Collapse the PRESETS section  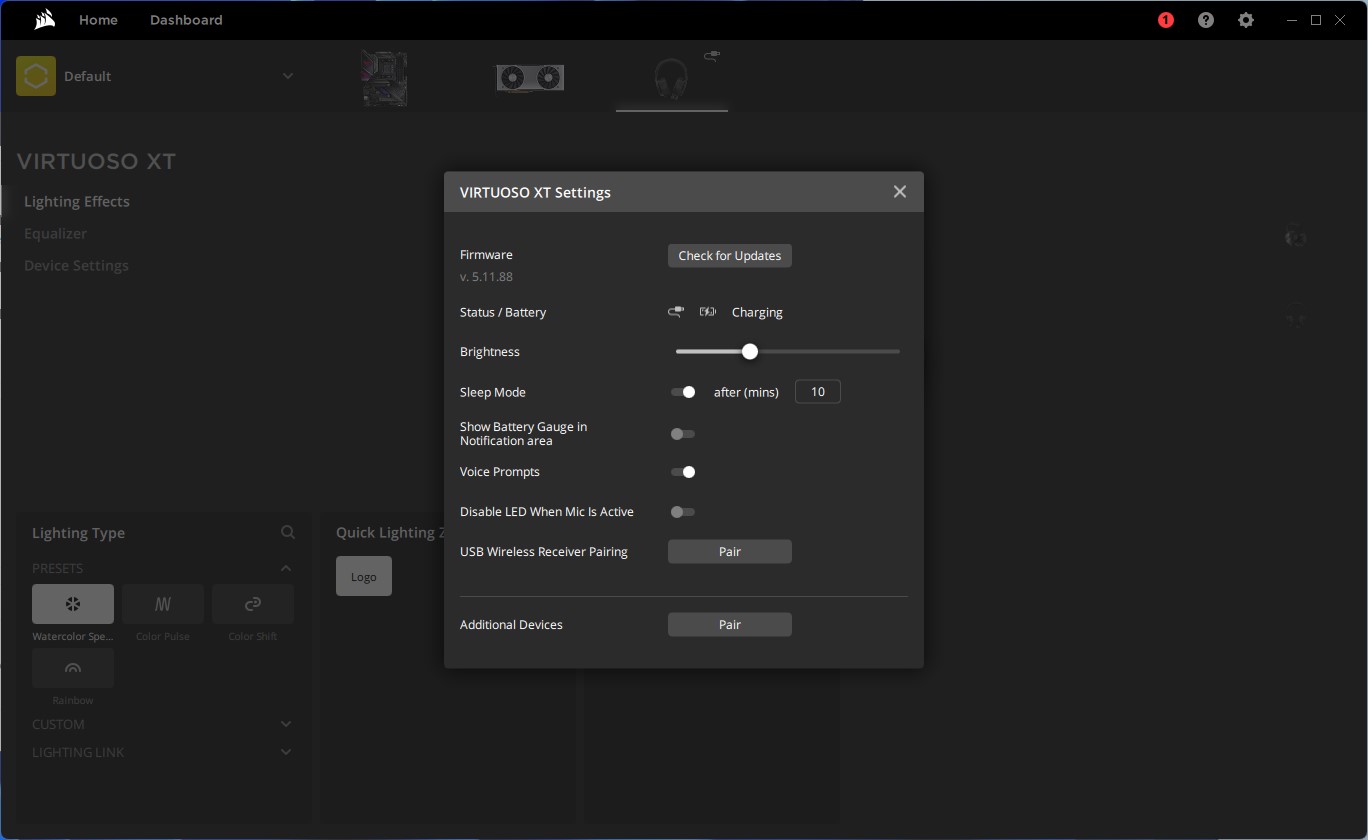[286, 568]
